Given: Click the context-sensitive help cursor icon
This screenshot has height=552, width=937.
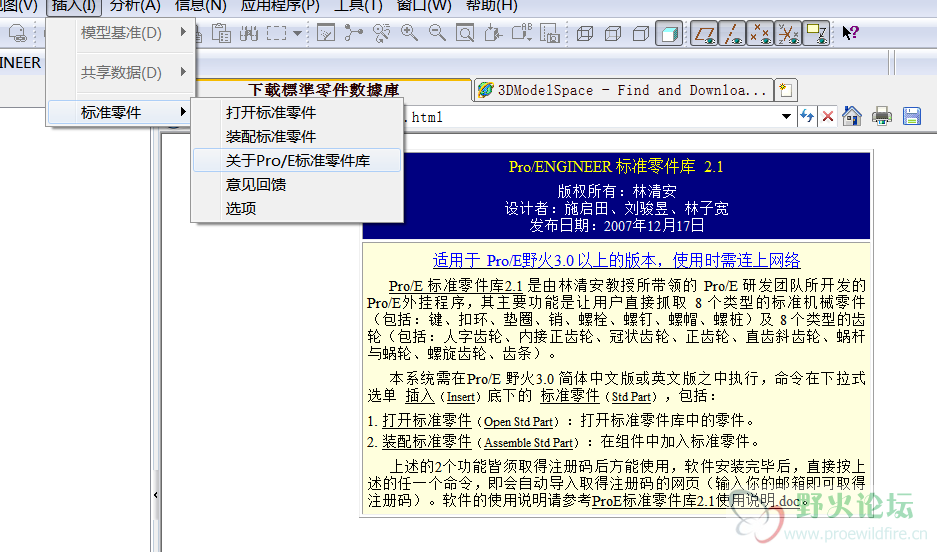Looking at the screenshot, I should pos(850,33).
